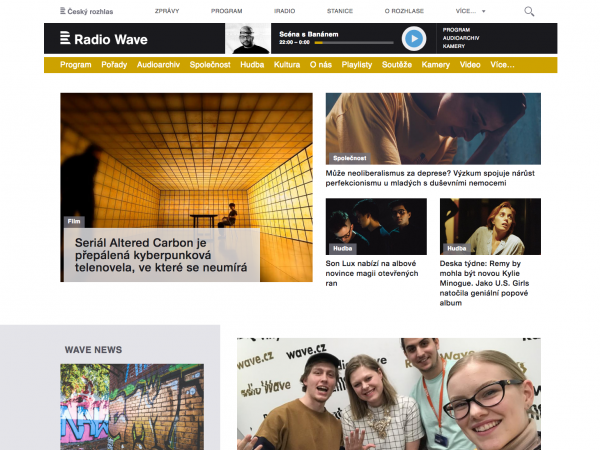Viewport: 600px width, 450px height.
Task: Click the Radio Wave logo
Action: coord(104,39)
